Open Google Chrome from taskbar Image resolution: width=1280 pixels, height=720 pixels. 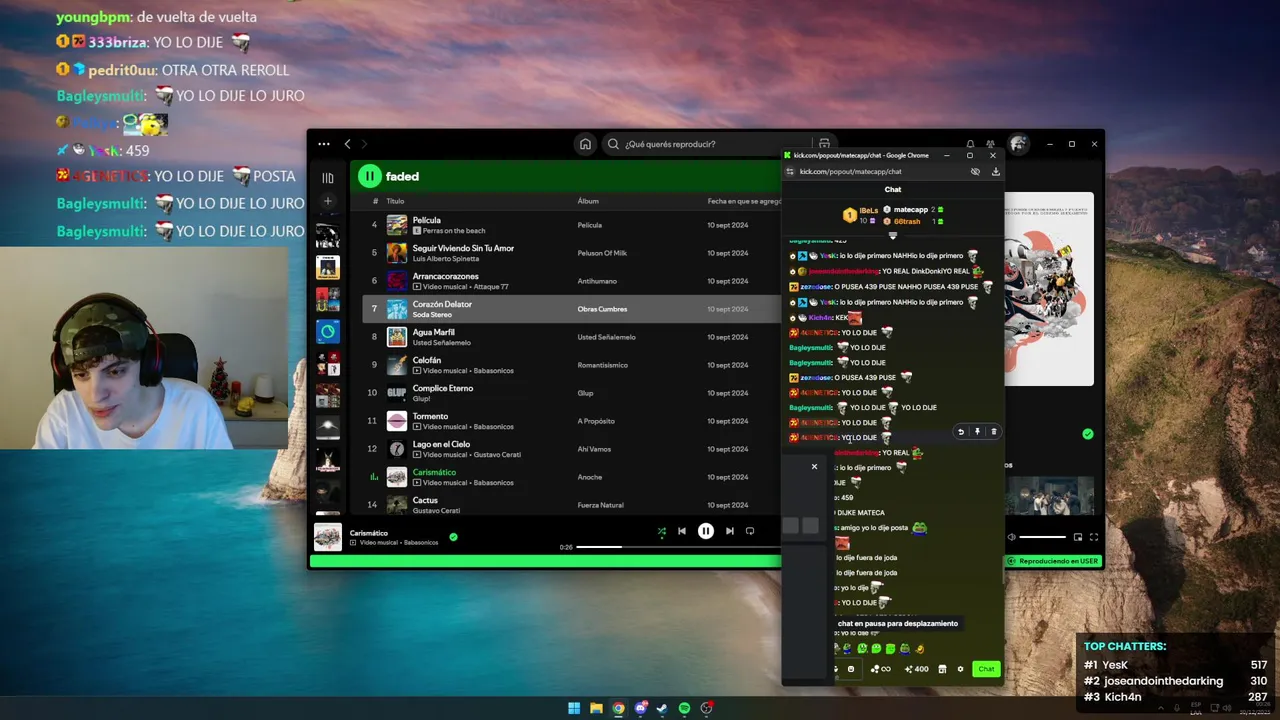point(618,708)
